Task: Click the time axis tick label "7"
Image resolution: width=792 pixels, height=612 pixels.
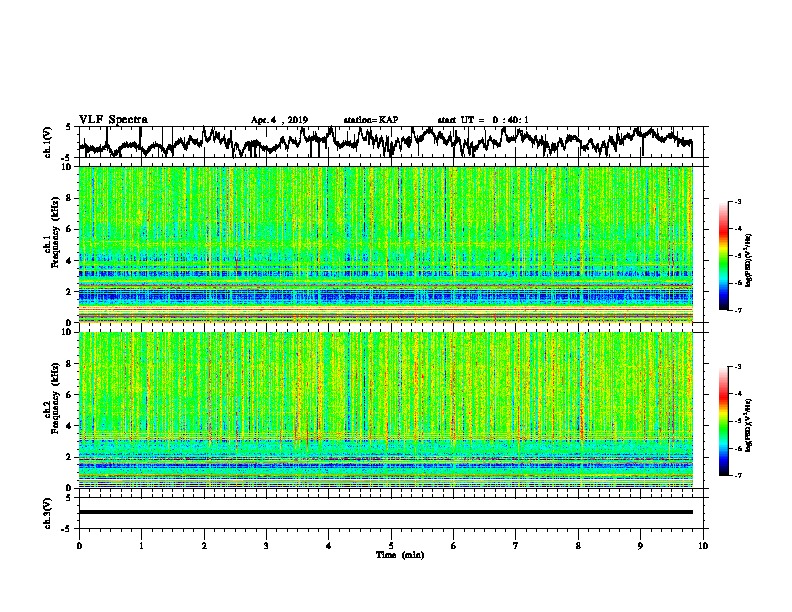Action: [516, 546]
